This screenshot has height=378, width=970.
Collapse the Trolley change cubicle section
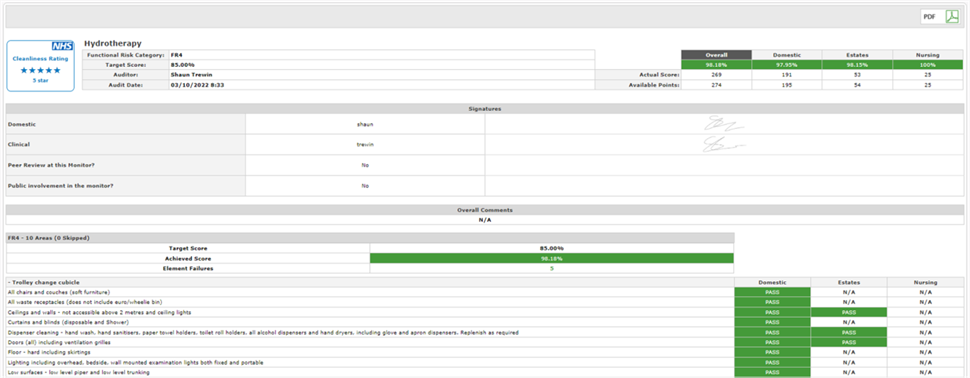point(44,282)
